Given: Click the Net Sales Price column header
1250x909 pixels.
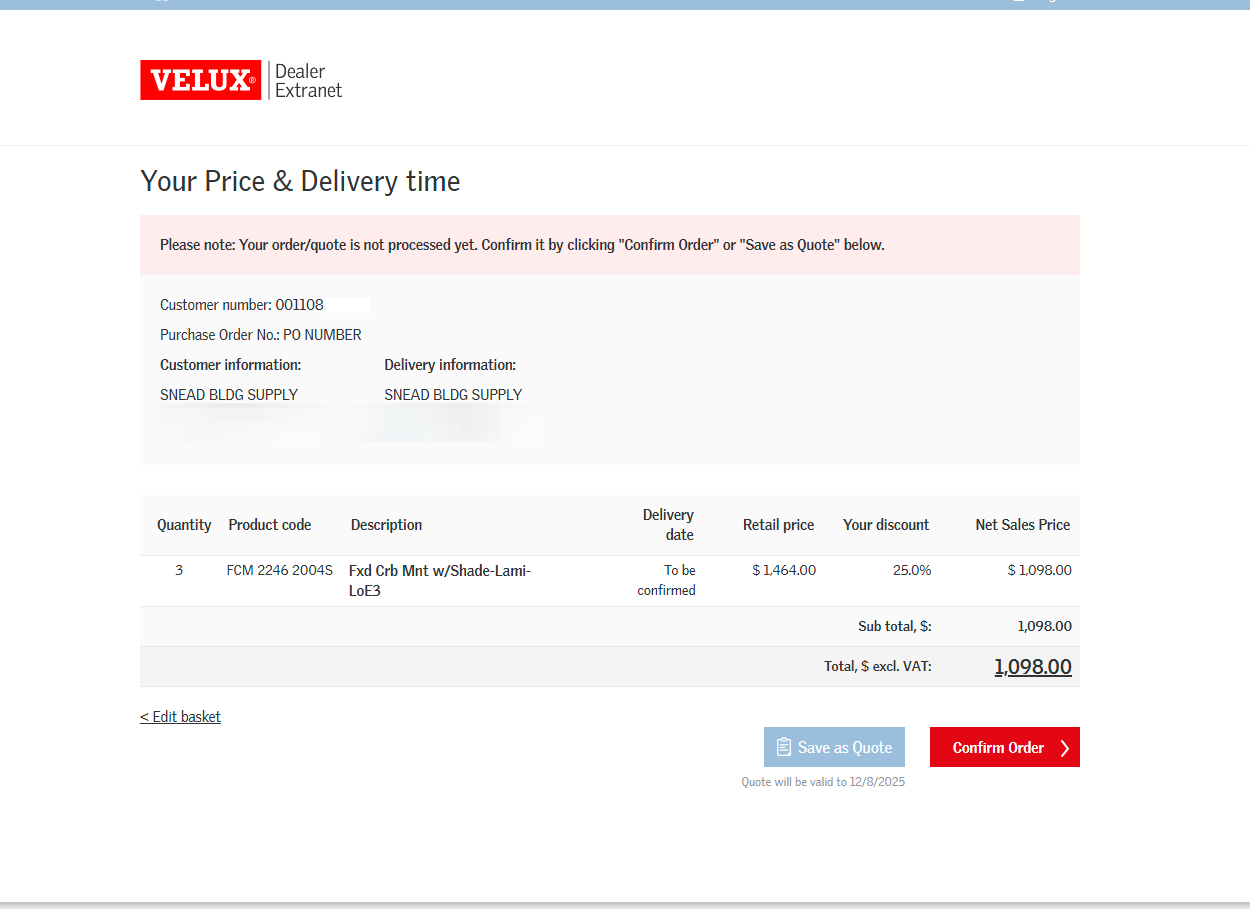Looking at the screenshot, I should pyautogui.click(x=1022, y=525).
